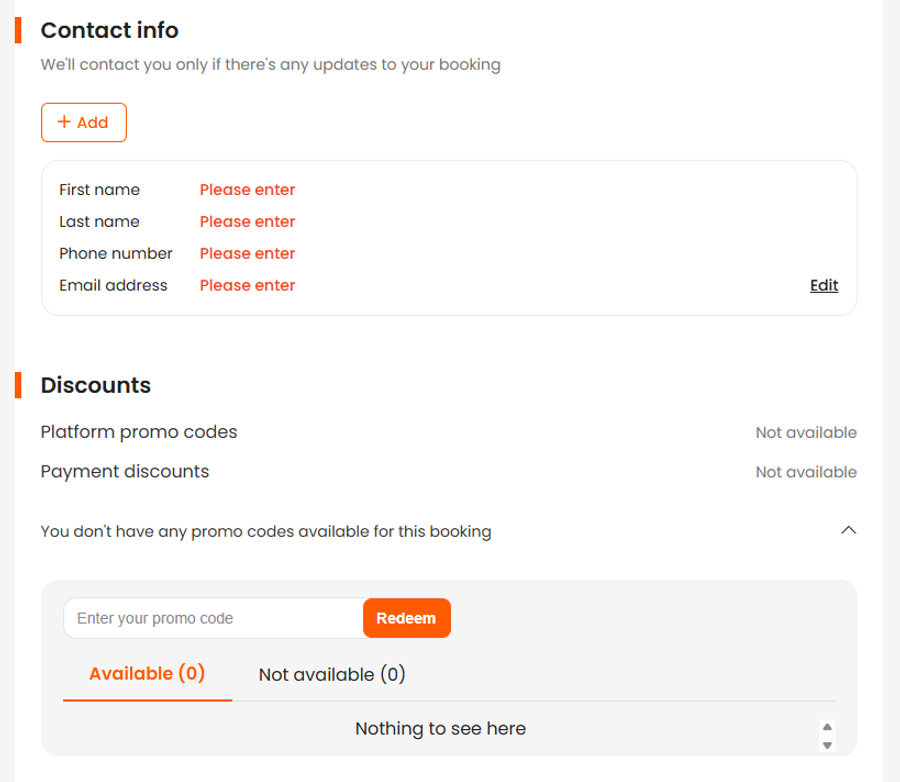Click the plus Add contact button

point(84,122)
